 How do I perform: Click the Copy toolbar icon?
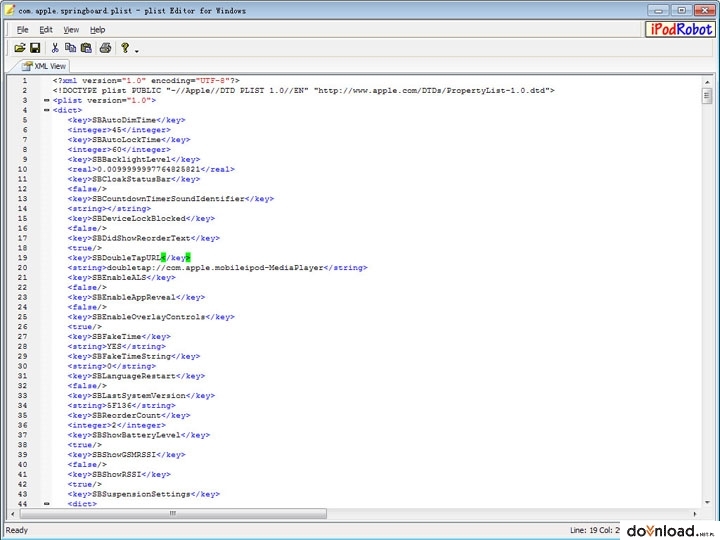click(70, 48)
